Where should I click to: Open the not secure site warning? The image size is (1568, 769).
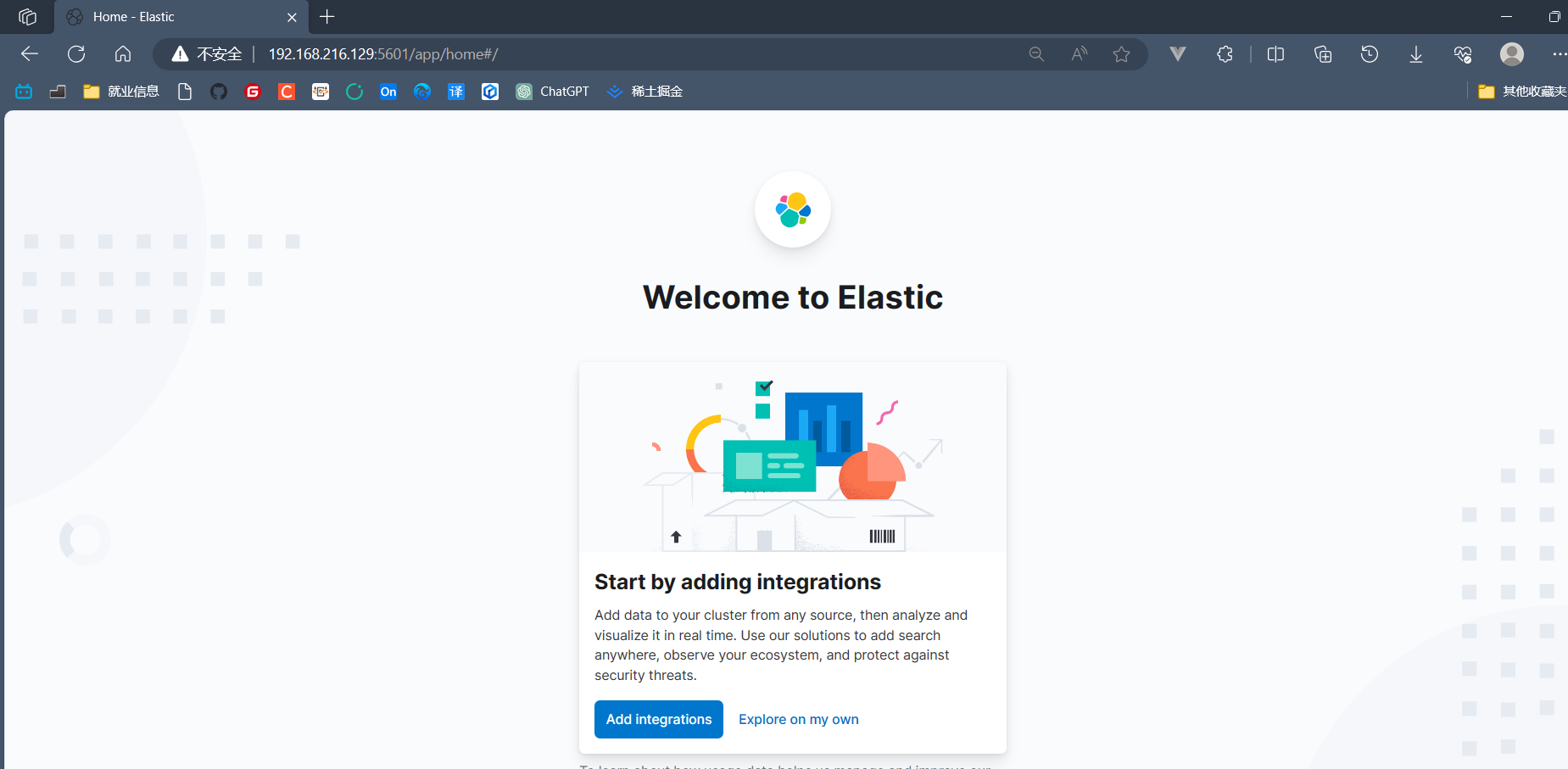pos(207,54)
